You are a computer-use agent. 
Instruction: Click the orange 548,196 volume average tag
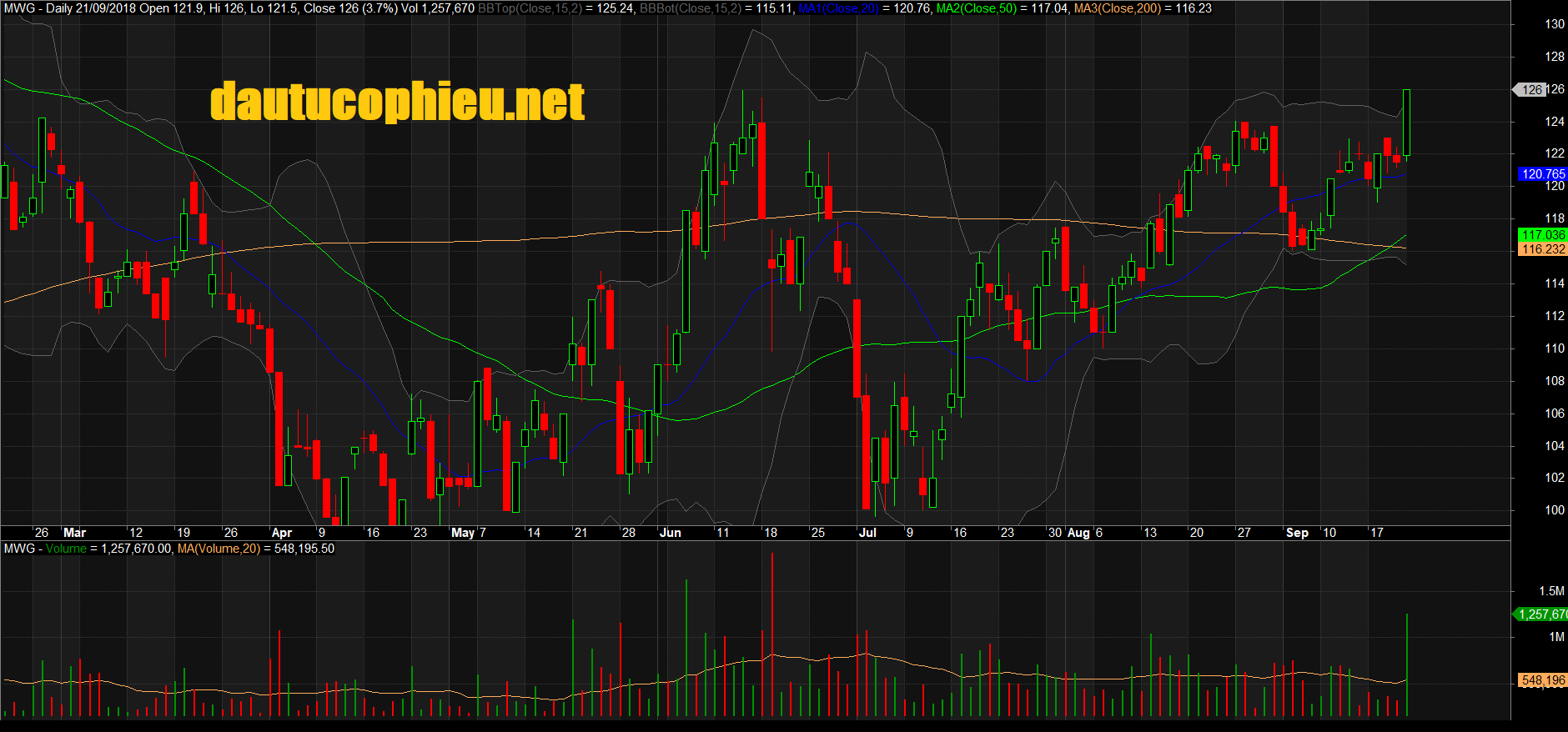[x=1542, y=680]
